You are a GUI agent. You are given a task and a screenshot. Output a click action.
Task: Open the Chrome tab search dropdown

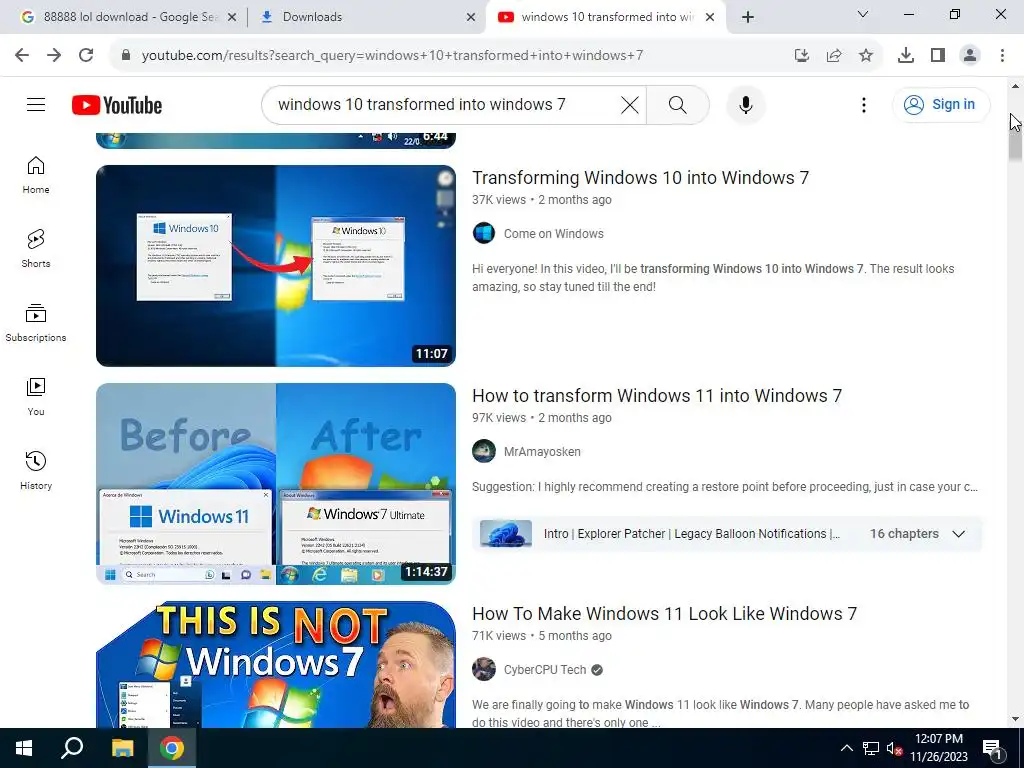862,15
